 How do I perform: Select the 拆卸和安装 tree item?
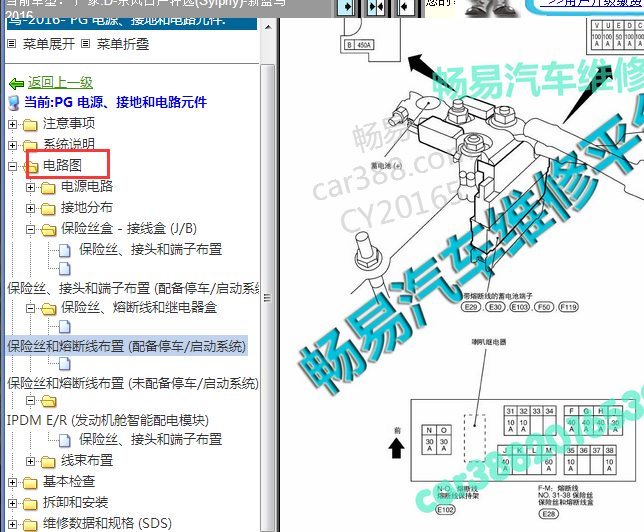click(x=76, y=502)
